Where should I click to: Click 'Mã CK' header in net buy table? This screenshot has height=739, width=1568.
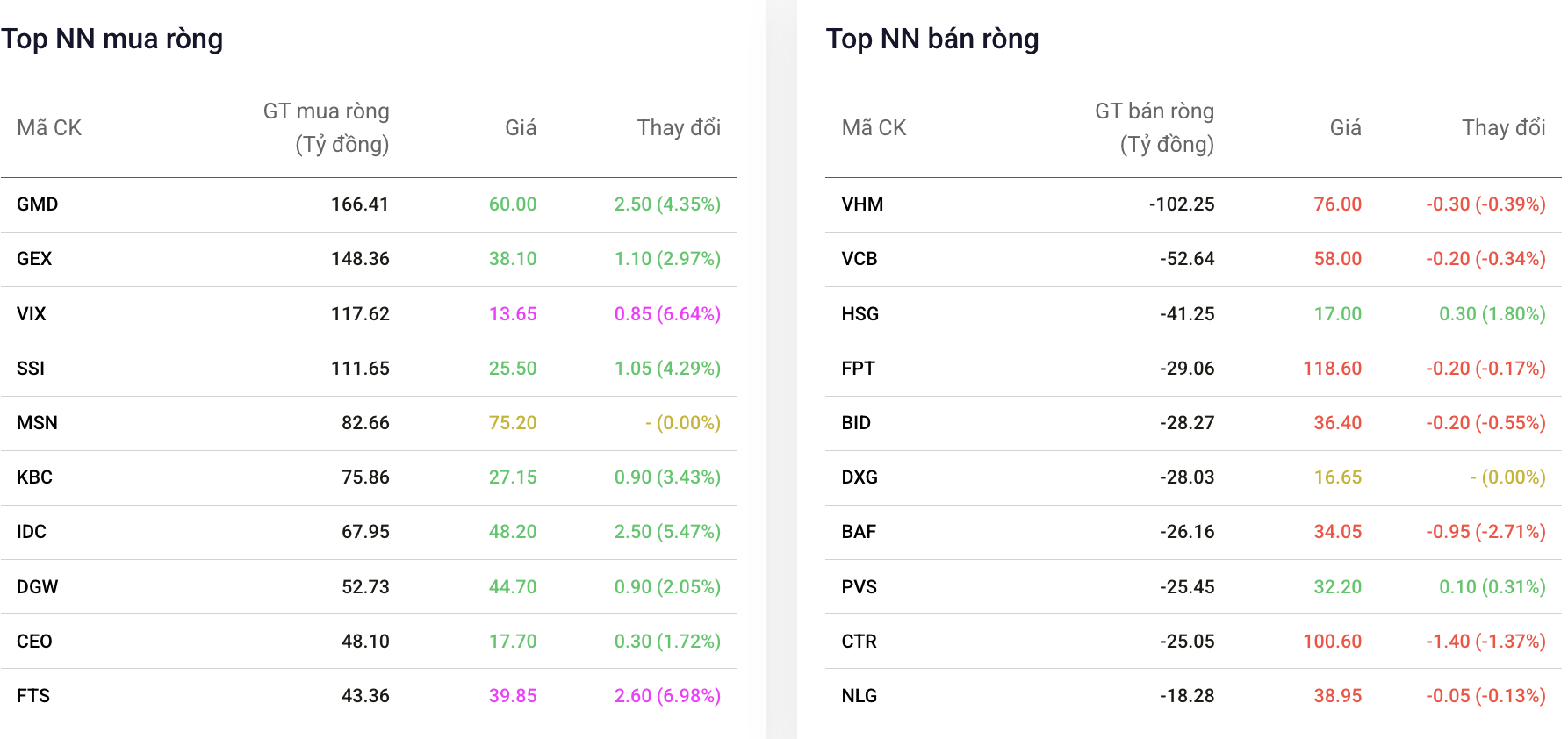[49, 128]
